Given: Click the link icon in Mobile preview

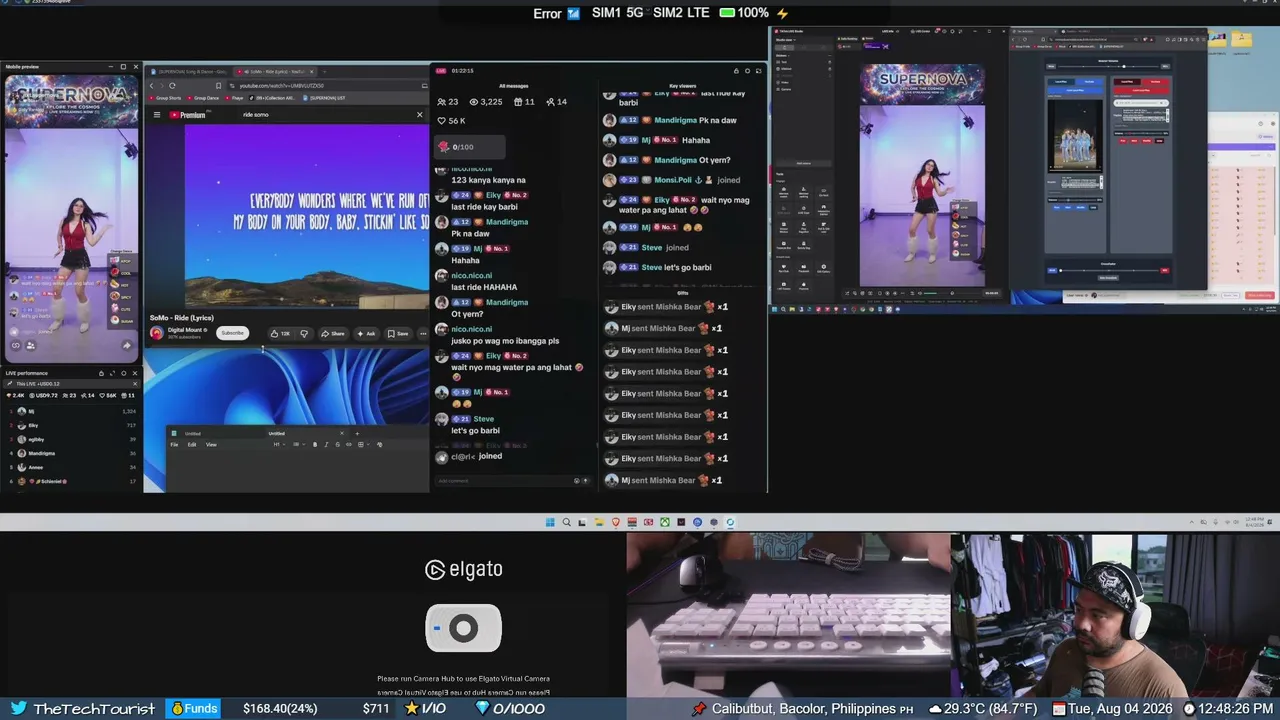Looking at the screenshot, I should (16, 346).
